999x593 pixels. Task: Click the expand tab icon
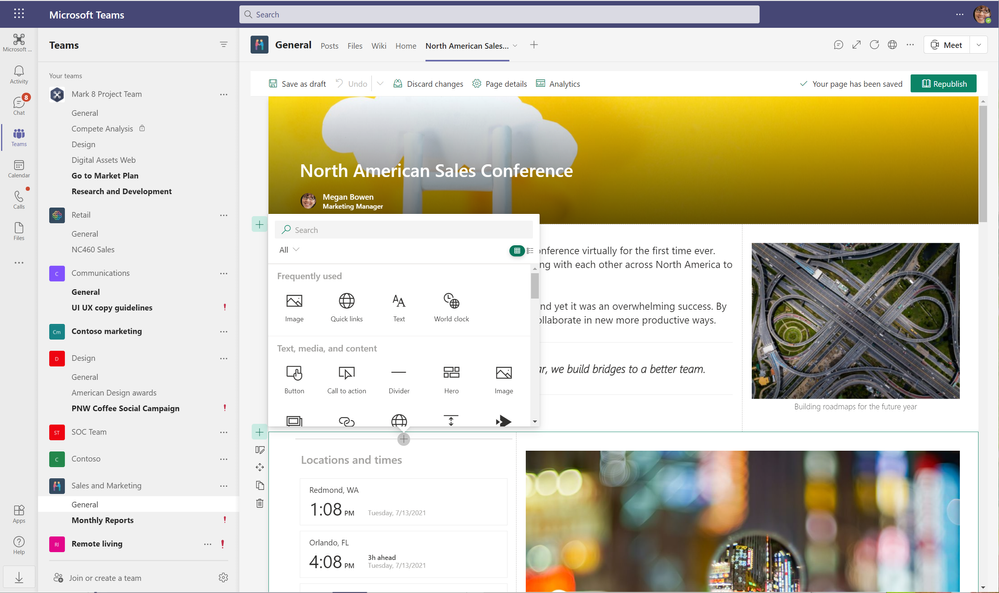[856, 45]
